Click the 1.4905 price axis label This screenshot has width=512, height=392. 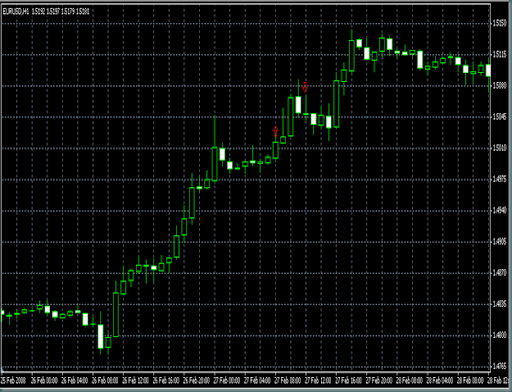pyautogui.click(x=499, y=242)
